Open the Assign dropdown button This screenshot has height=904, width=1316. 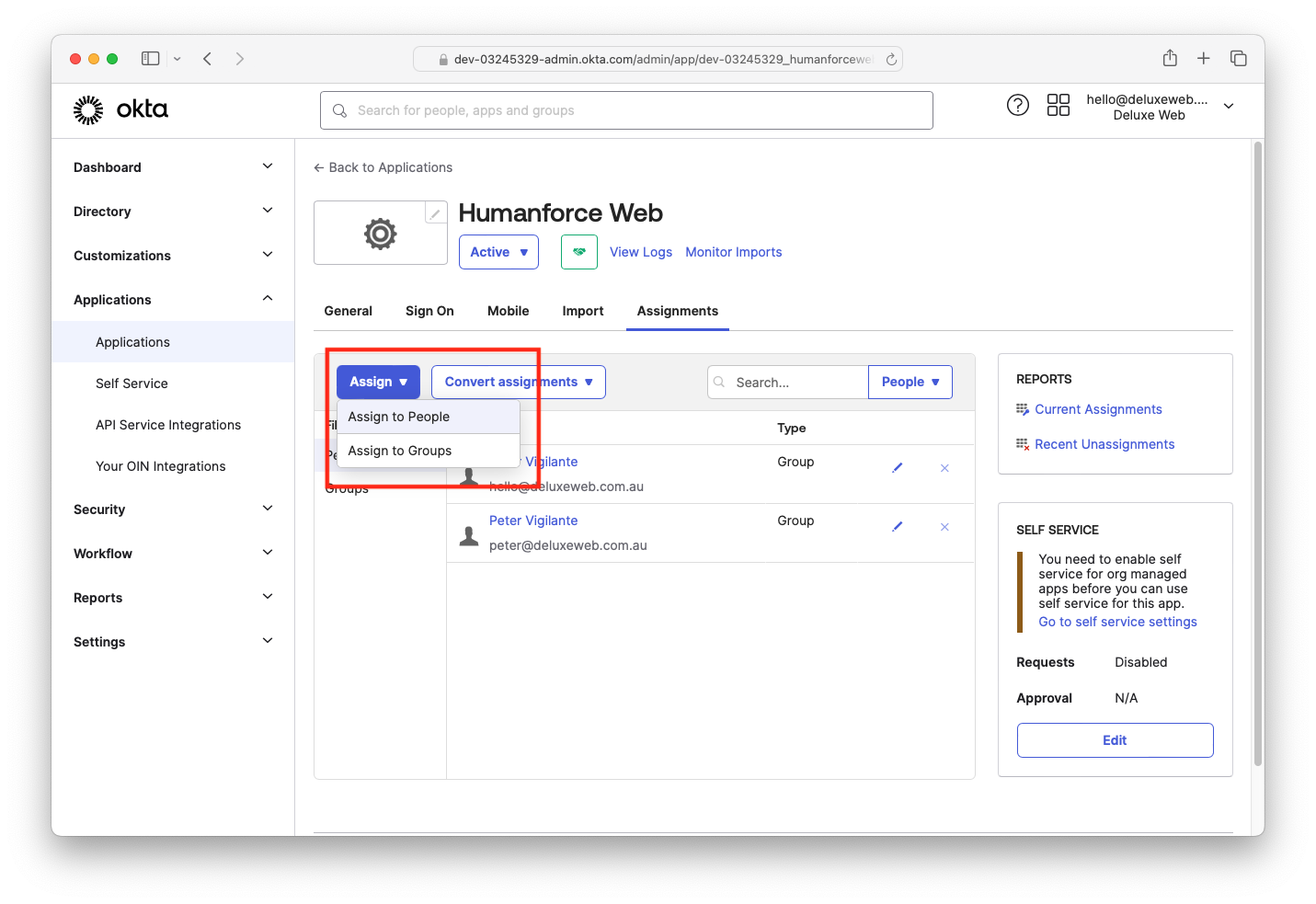coord(378,382)
